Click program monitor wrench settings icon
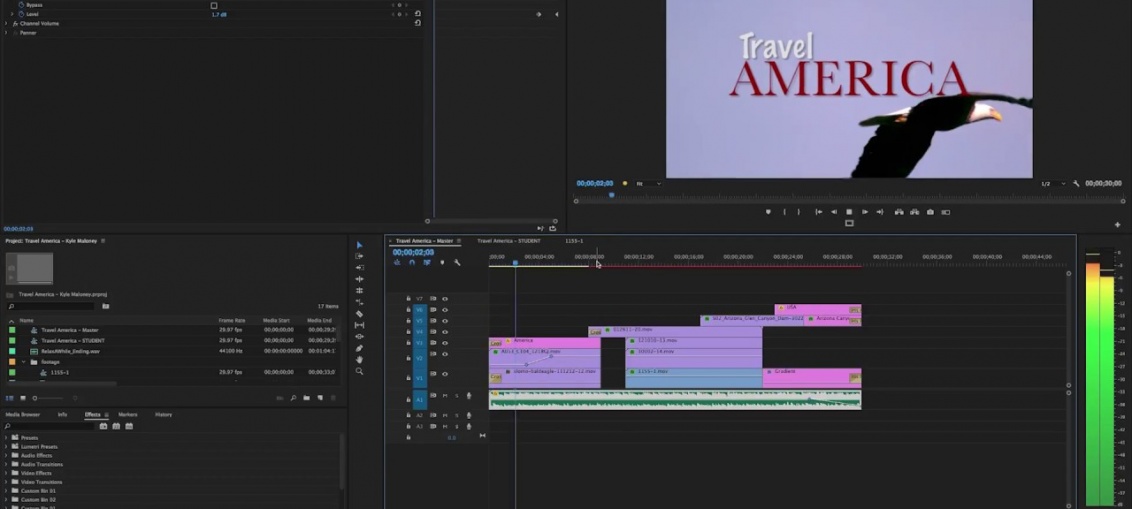 click(x=1076, y=184)
